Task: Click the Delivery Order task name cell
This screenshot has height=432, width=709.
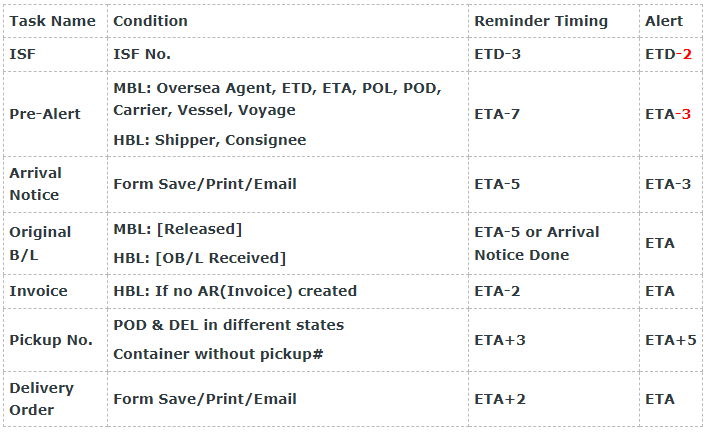Action: 41,399
